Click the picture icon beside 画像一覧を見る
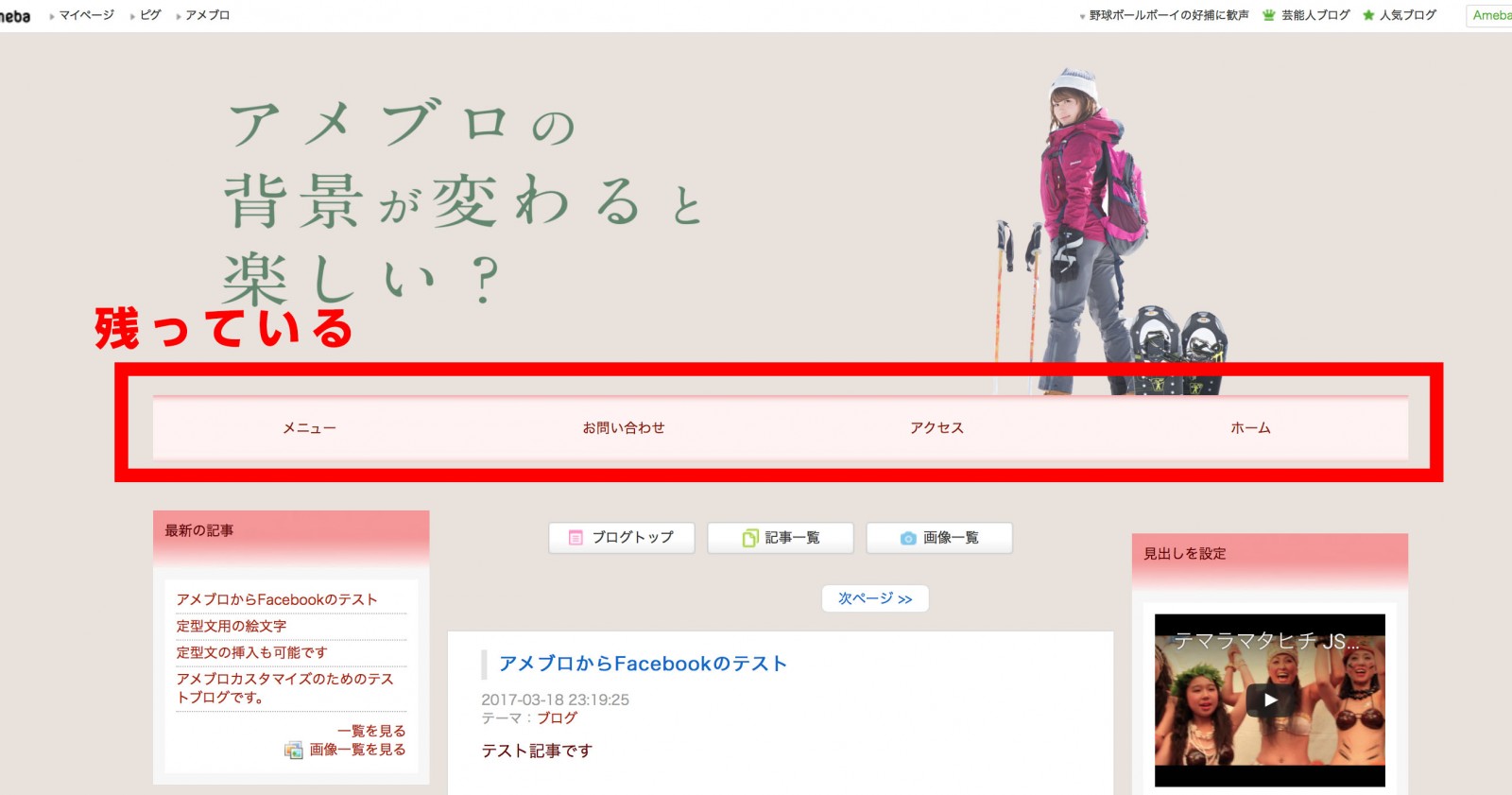 294,750
